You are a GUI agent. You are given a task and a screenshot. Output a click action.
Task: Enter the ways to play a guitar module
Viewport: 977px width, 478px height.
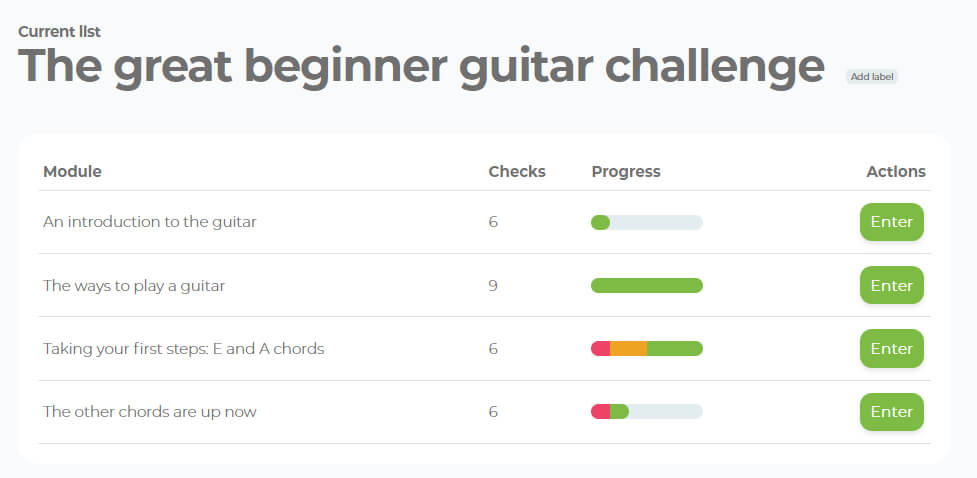pyautogui.click(x=891, y=285)
